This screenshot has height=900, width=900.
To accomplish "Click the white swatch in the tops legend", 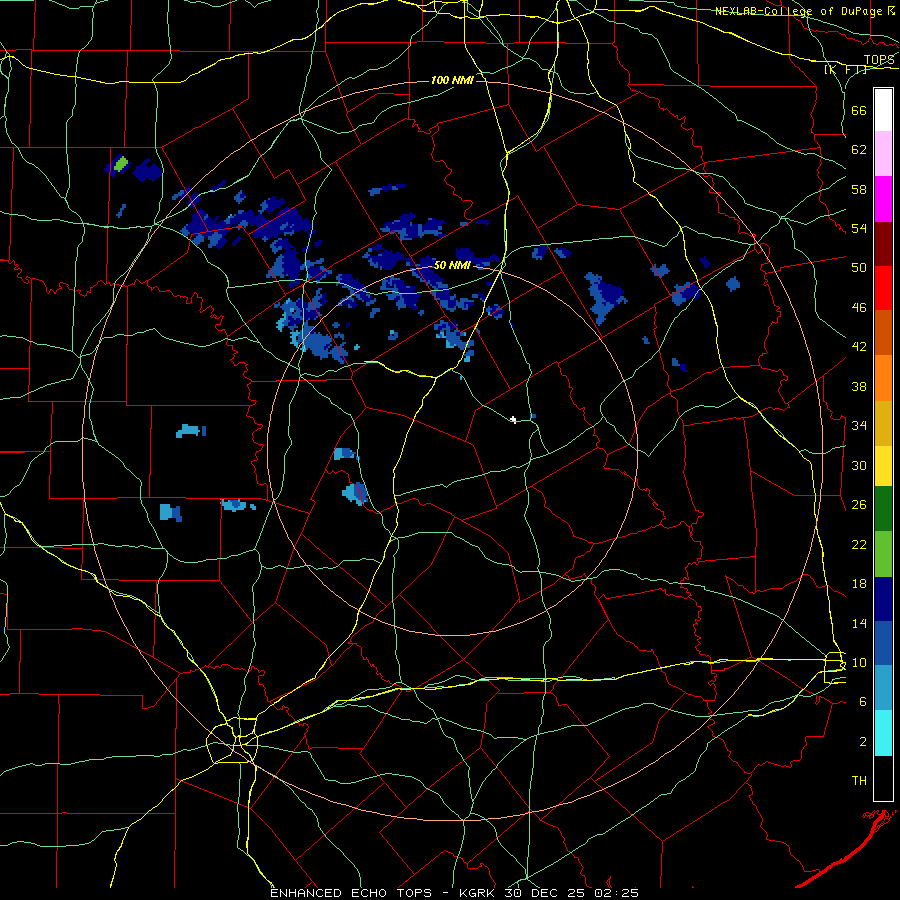I will [x=883, y=110].
